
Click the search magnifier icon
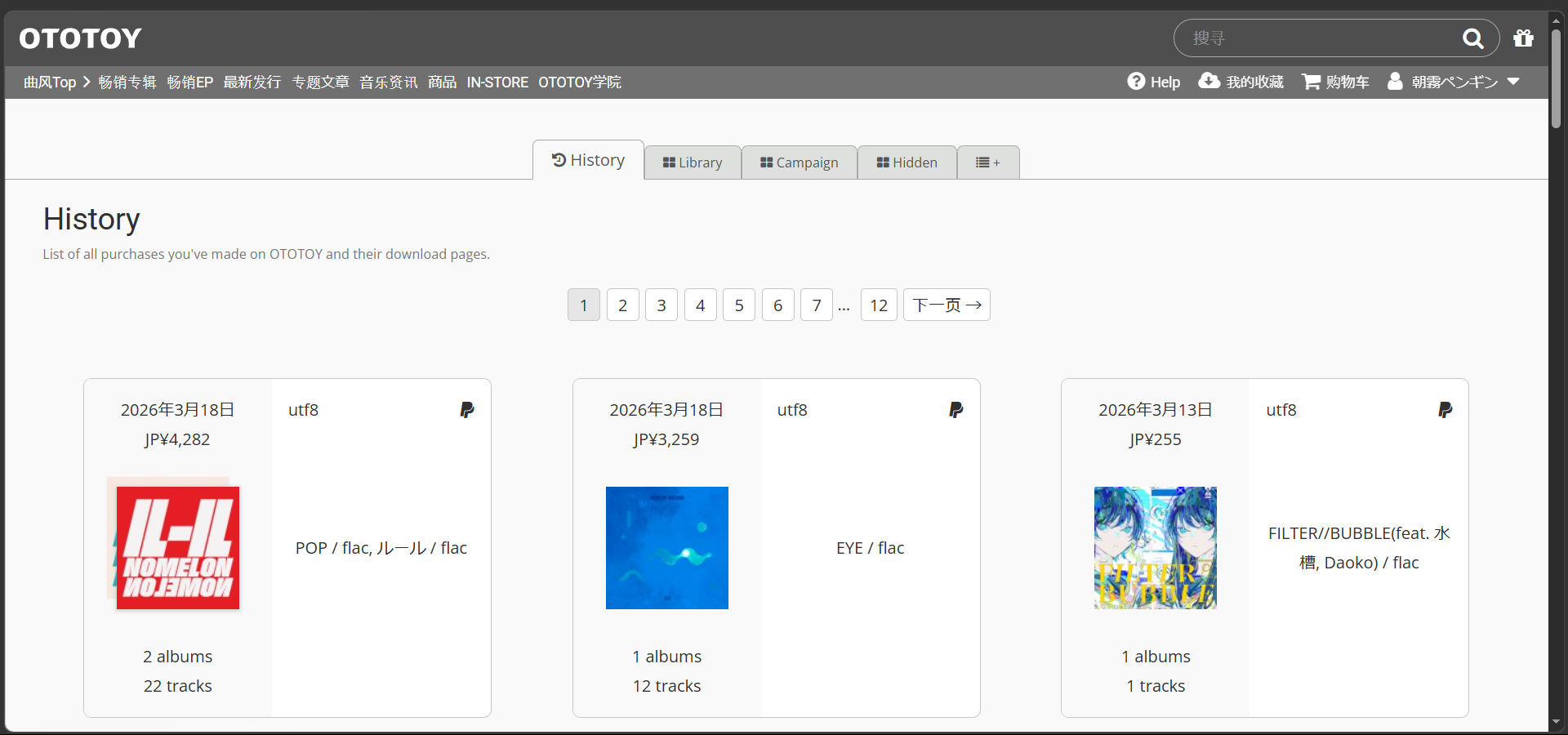(1472, 38)
